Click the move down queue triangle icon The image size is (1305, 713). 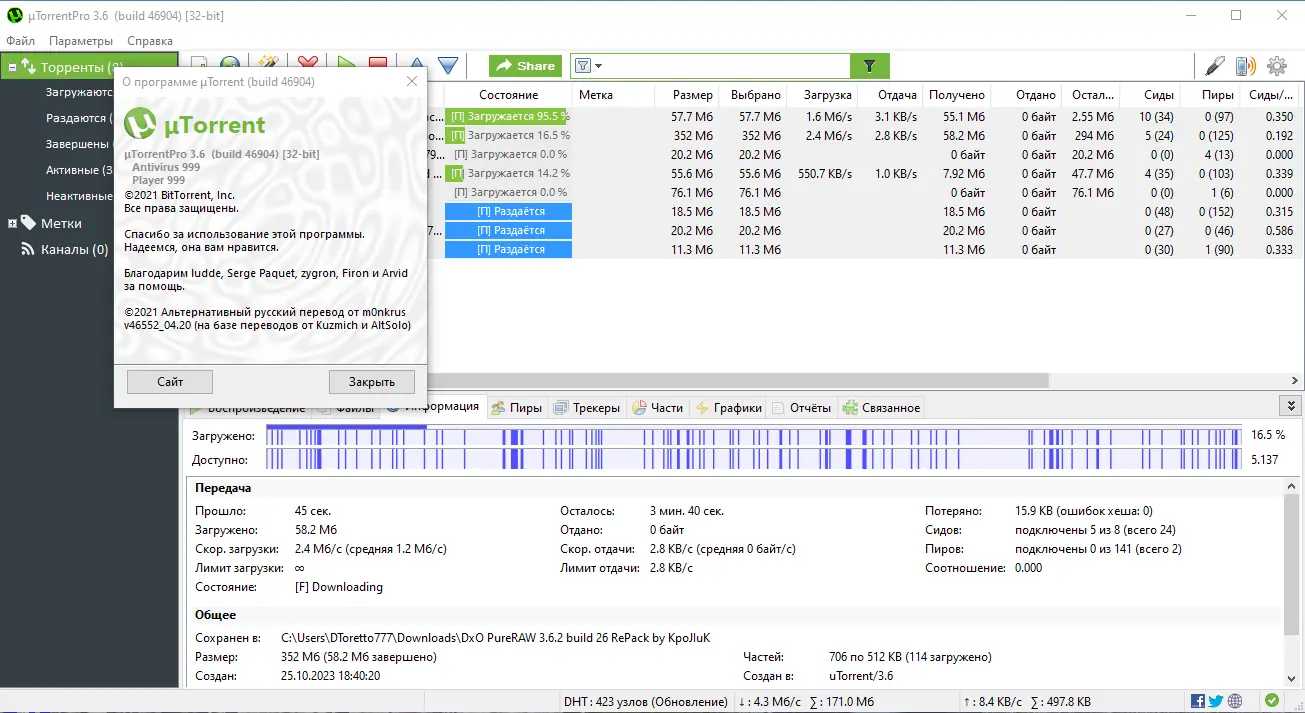(448, 66)
